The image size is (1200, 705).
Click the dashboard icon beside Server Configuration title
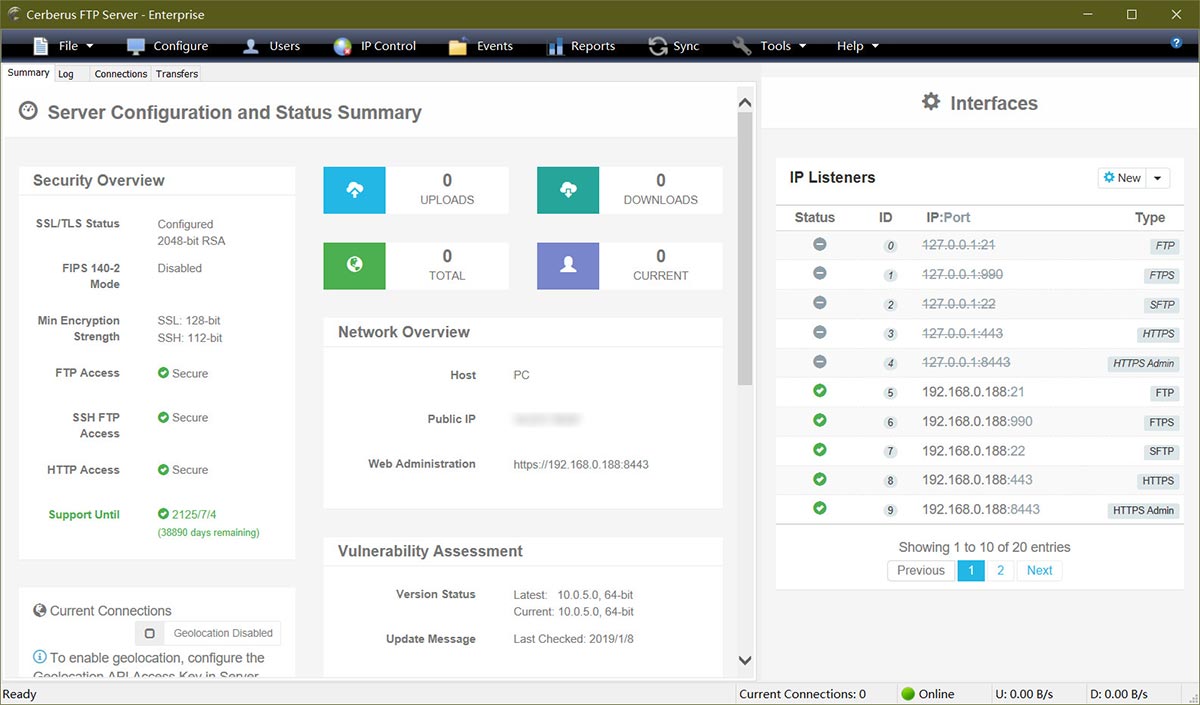(28, 111)
